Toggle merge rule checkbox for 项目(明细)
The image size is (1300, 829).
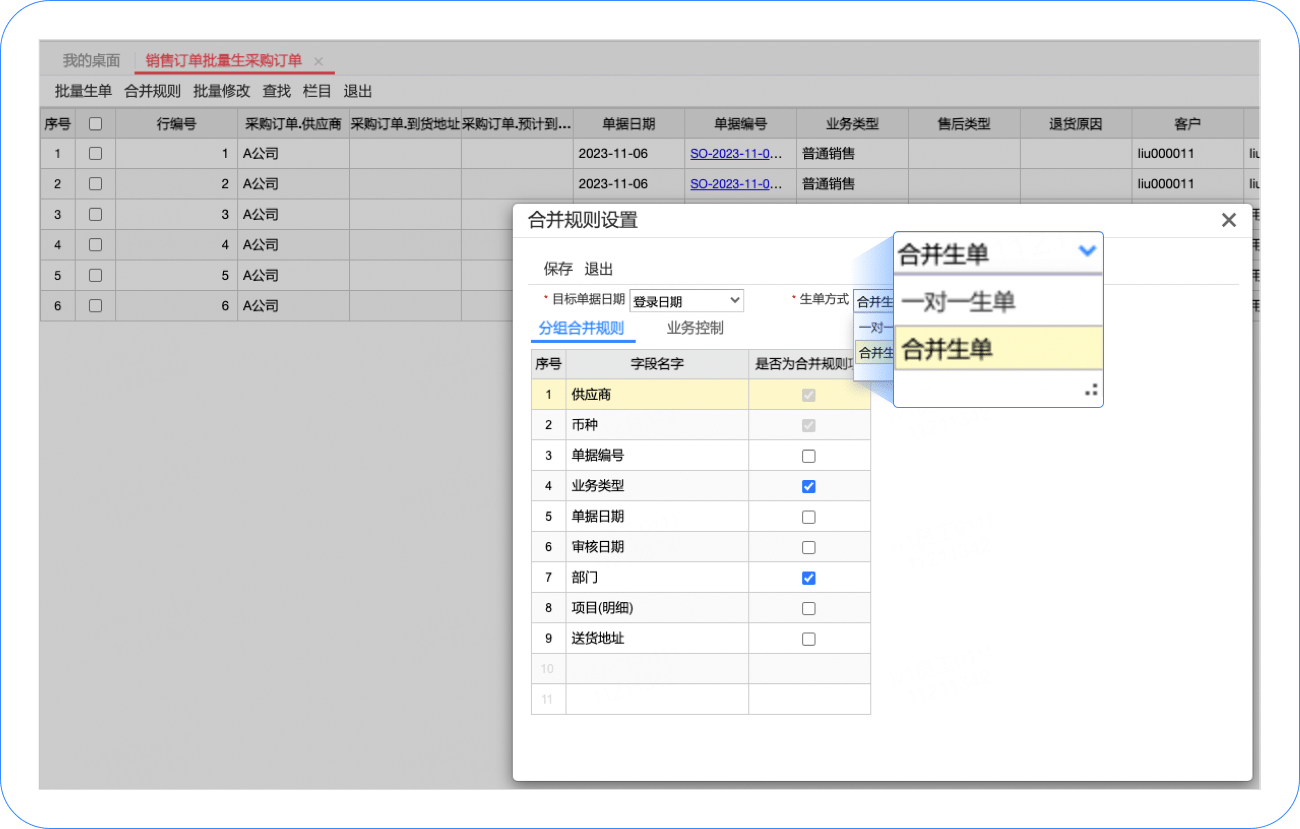click(x=809, y=608)
